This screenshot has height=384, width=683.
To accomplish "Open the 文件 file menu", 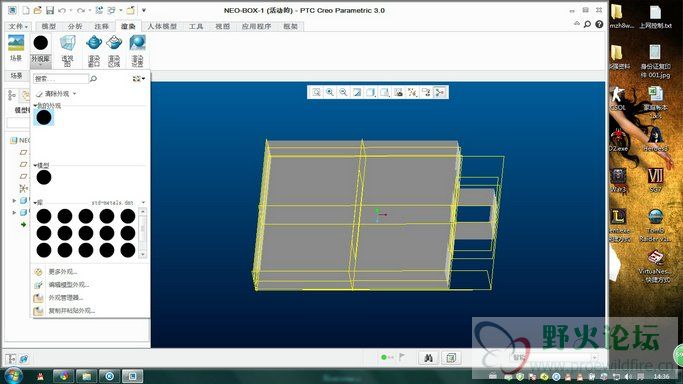I will coord(18,26).
